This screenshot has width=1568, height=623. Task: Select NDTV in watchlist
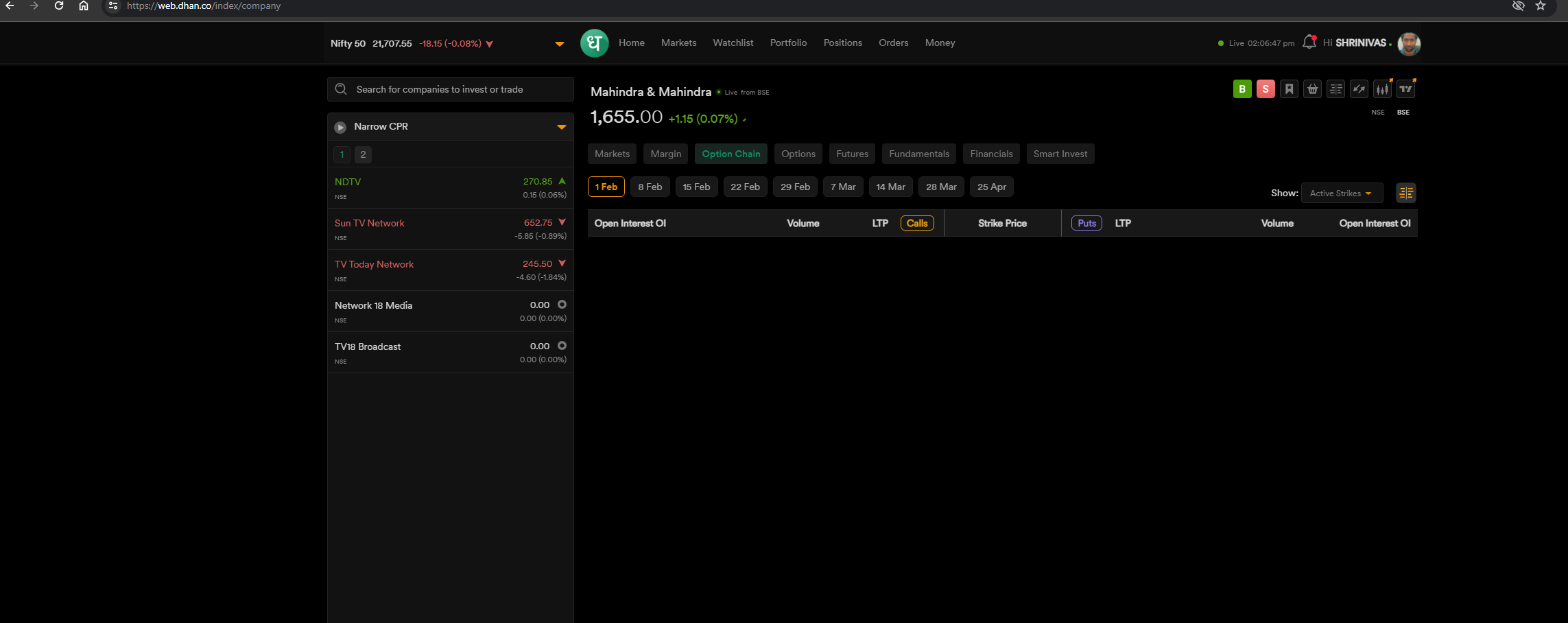(451, 188)
